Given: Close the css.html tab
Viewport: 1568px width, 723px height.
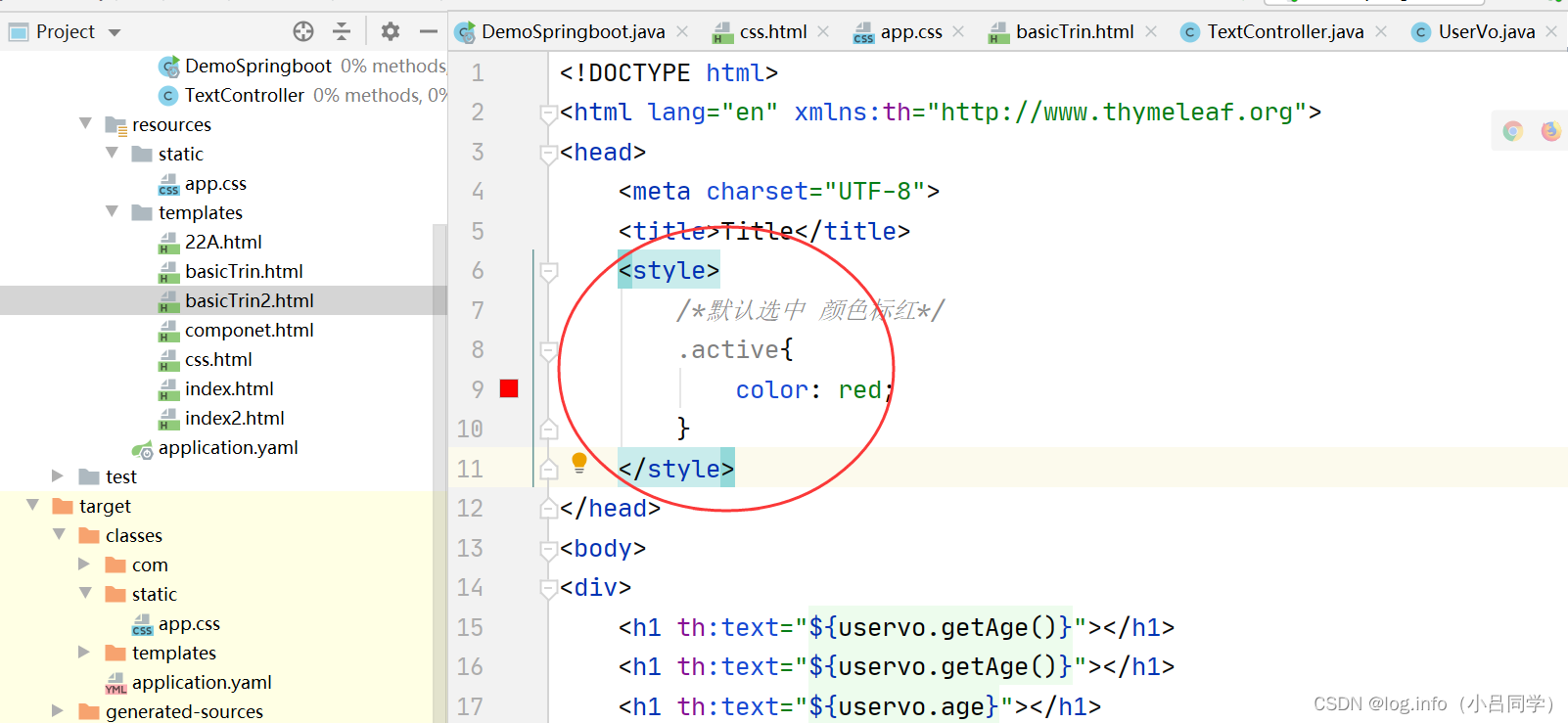Looking at the screenshot, I should (x=823, y=31).
